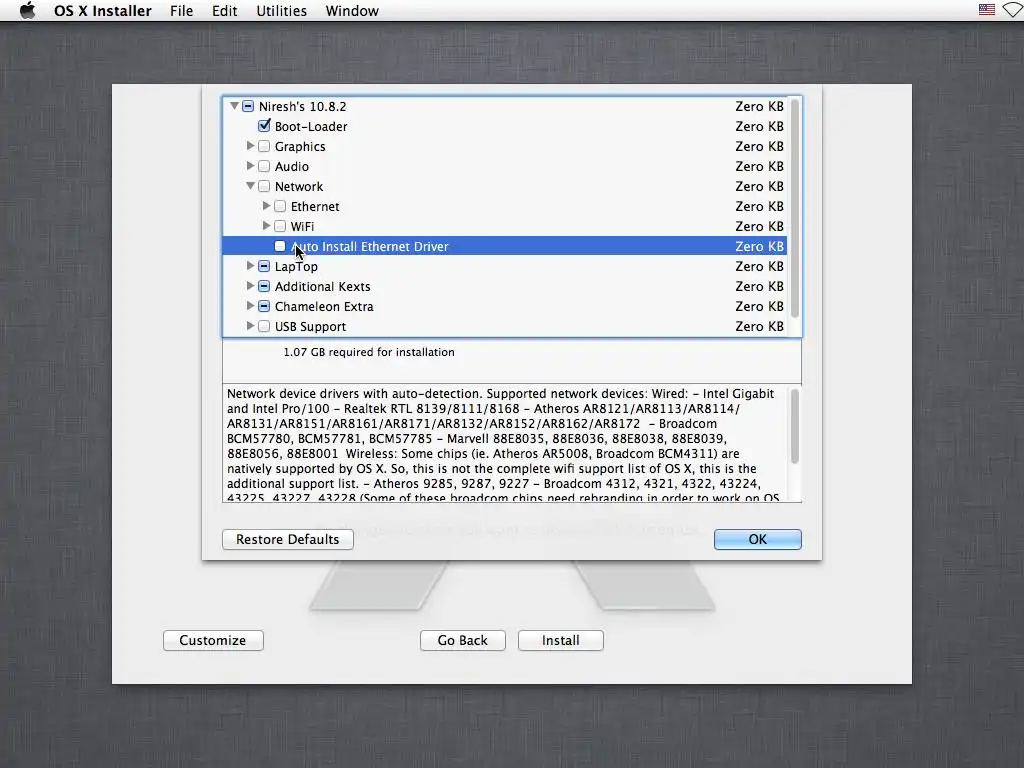Collapse the Niresh's 10.8.2 tree
Viewport: 1024px width, 768px height.
(234, 105)
